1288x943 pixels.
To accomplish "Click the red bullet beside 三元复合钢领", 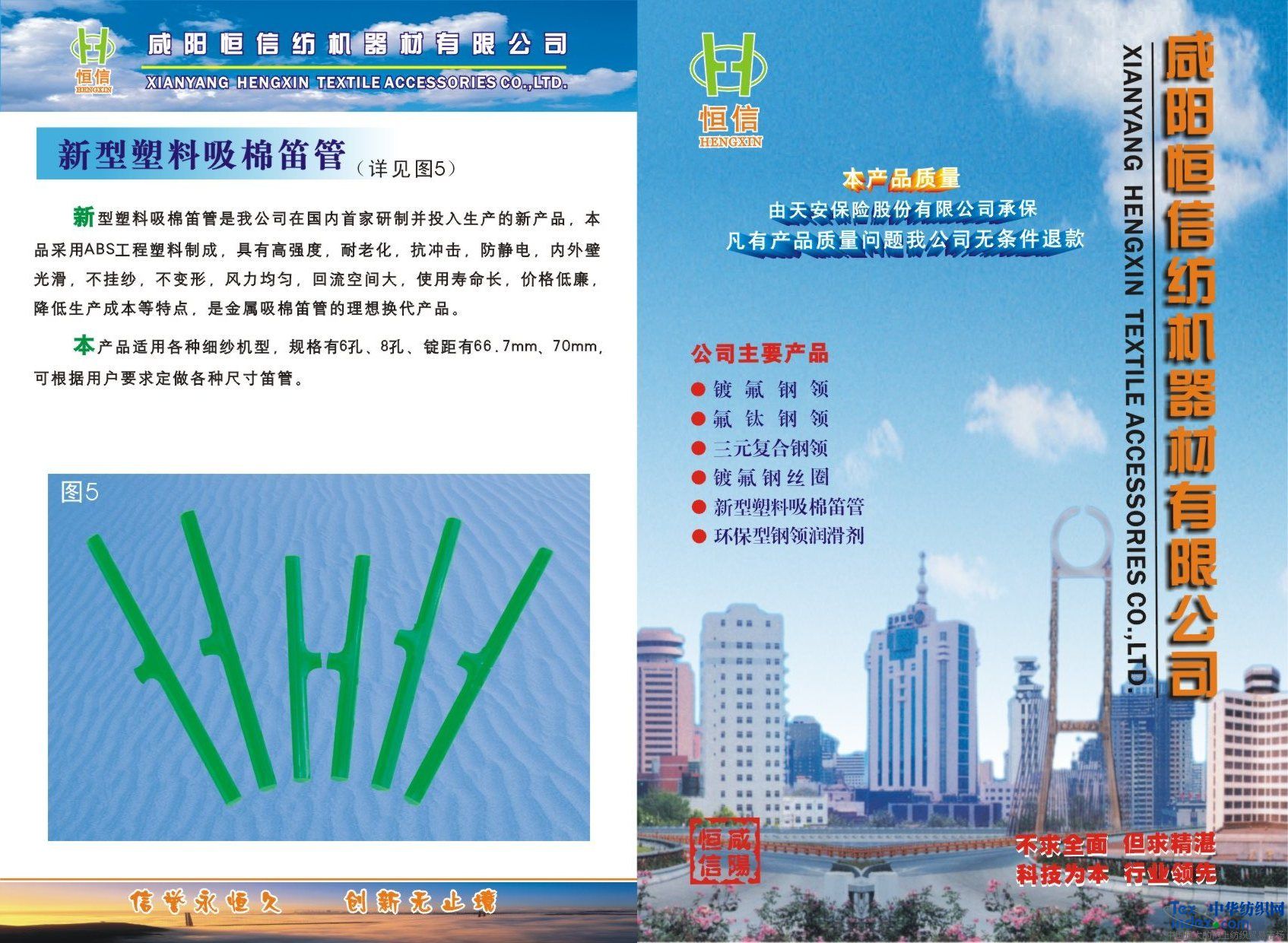I will pyautogui.click(x=698, y=449).
